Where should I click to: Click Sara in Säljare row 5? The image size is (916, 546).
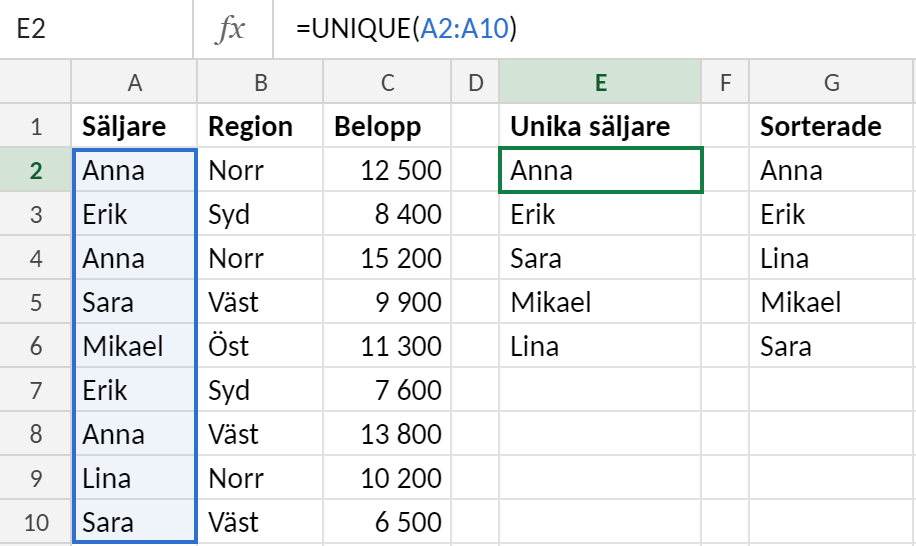134,302
